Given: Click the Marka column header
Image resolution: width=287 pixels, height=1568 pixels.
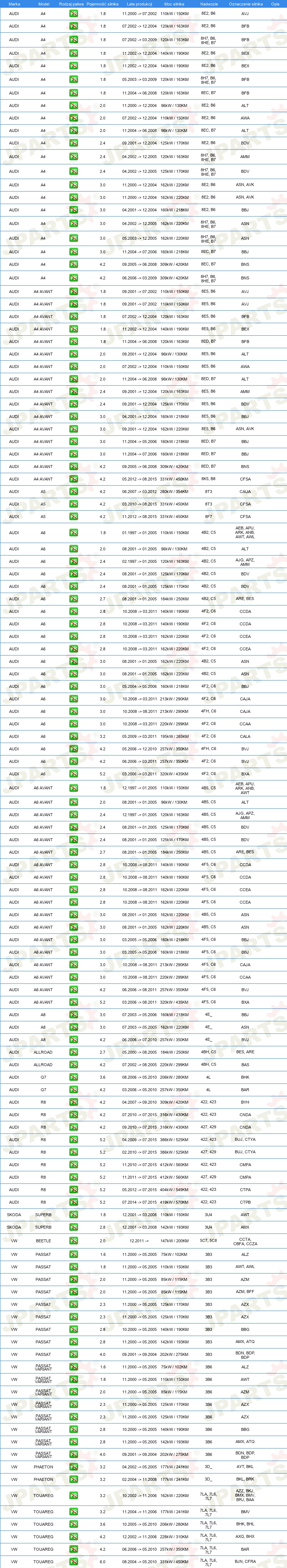Looking at the screenshot, I should point(14,4).
